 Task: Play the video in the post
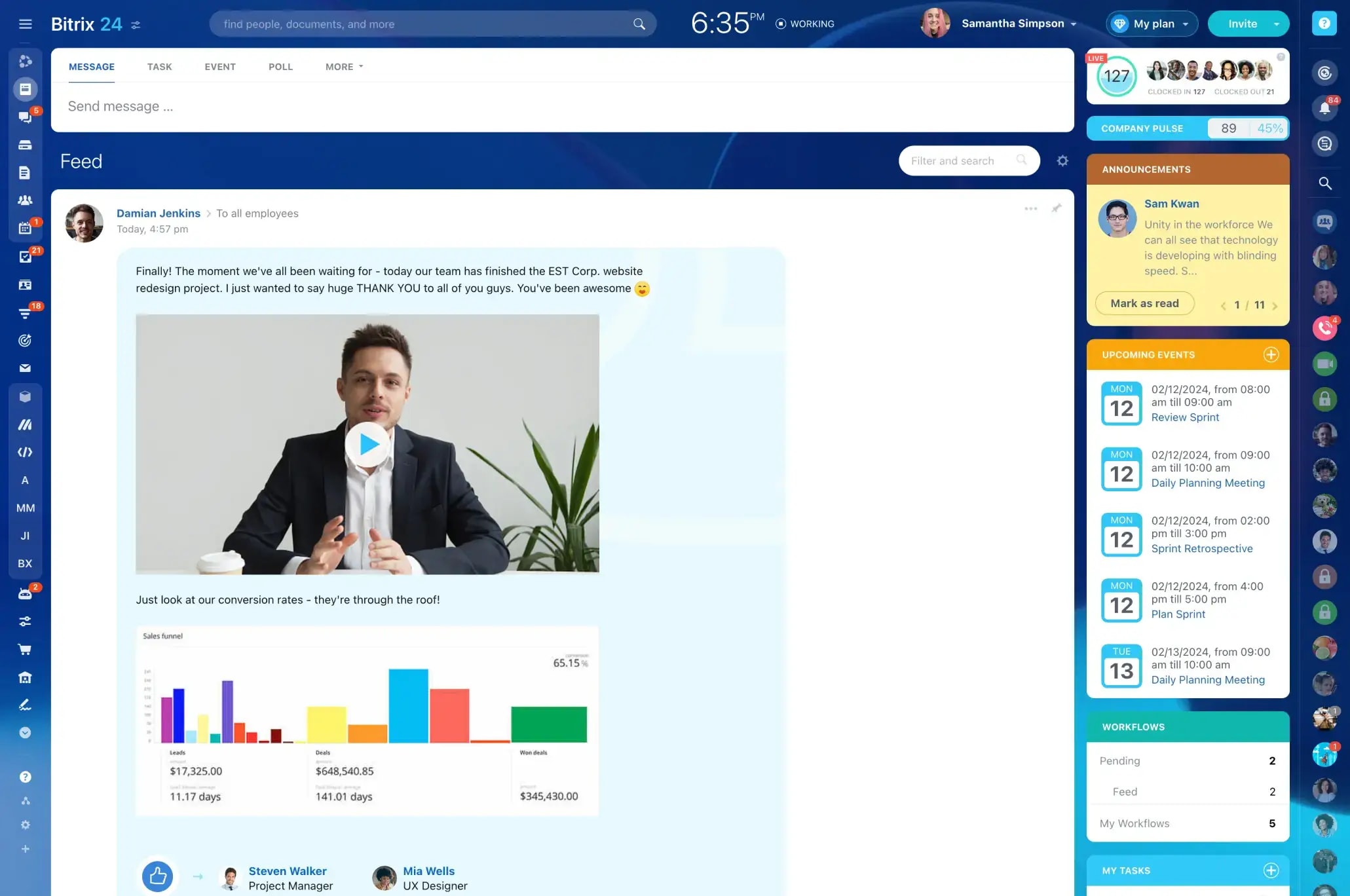pyautogui.click(x=367, y=445)
